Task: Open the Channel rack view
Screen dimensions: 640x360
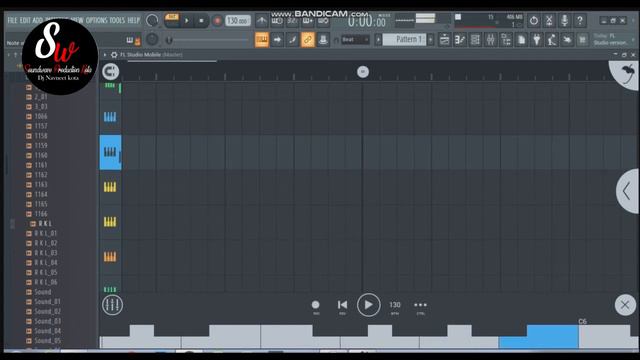Action: pos(475,40)
